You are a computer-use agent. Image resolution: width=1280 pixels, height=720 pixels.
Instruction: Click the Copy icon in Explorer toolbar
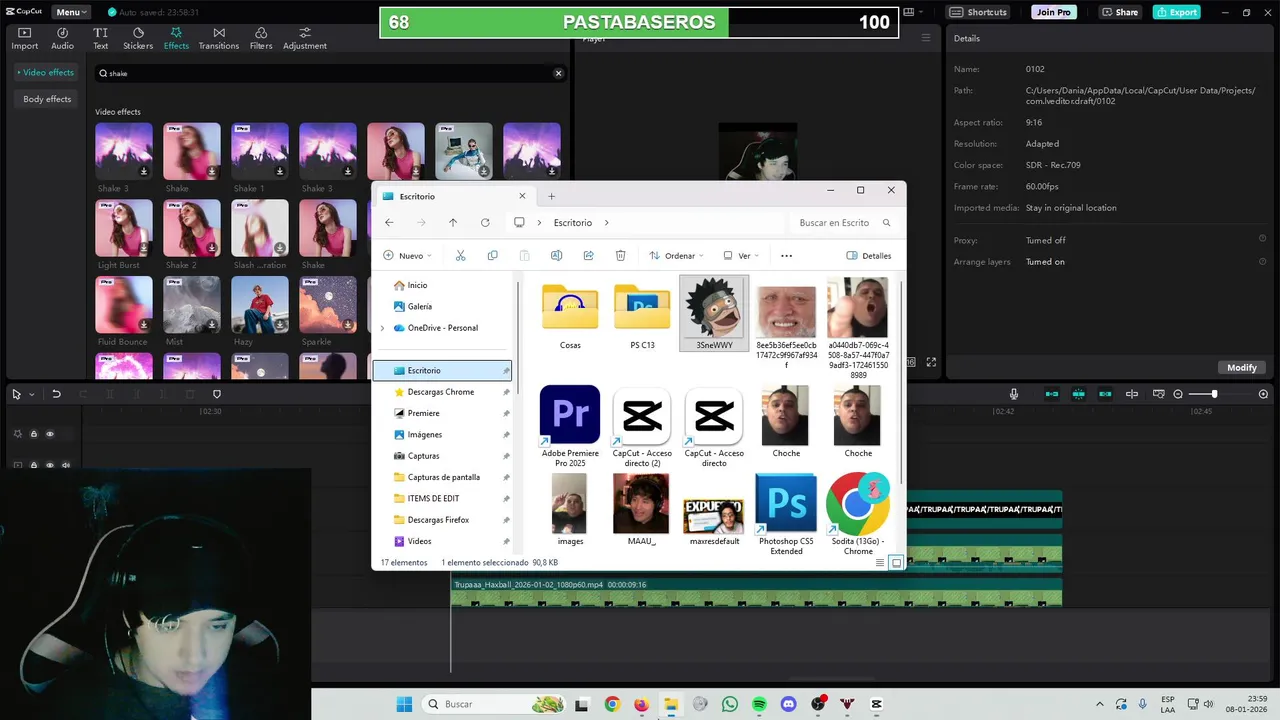pos(492,255)
